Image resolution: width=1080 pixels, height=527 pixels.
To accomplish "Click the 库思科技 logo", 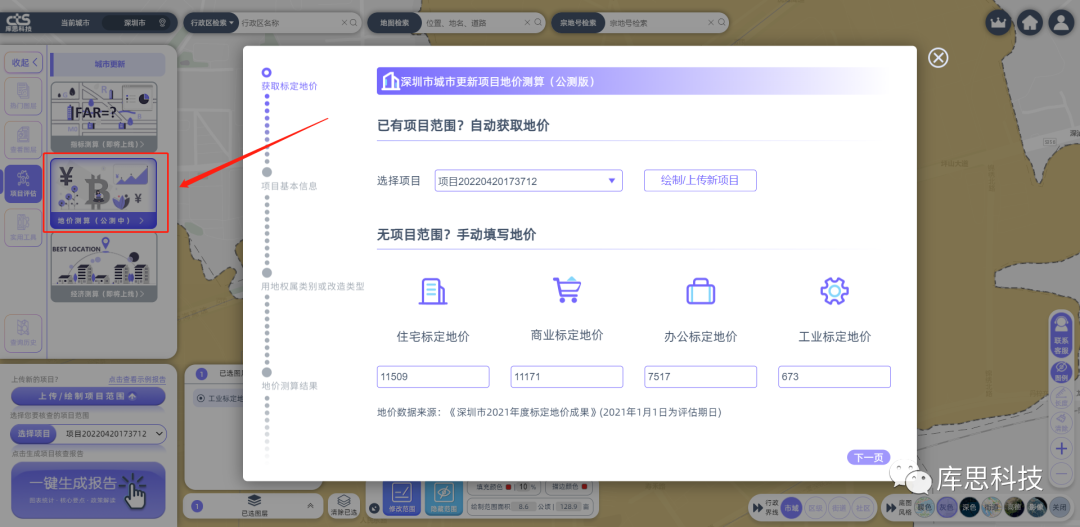I will (17, 23).
